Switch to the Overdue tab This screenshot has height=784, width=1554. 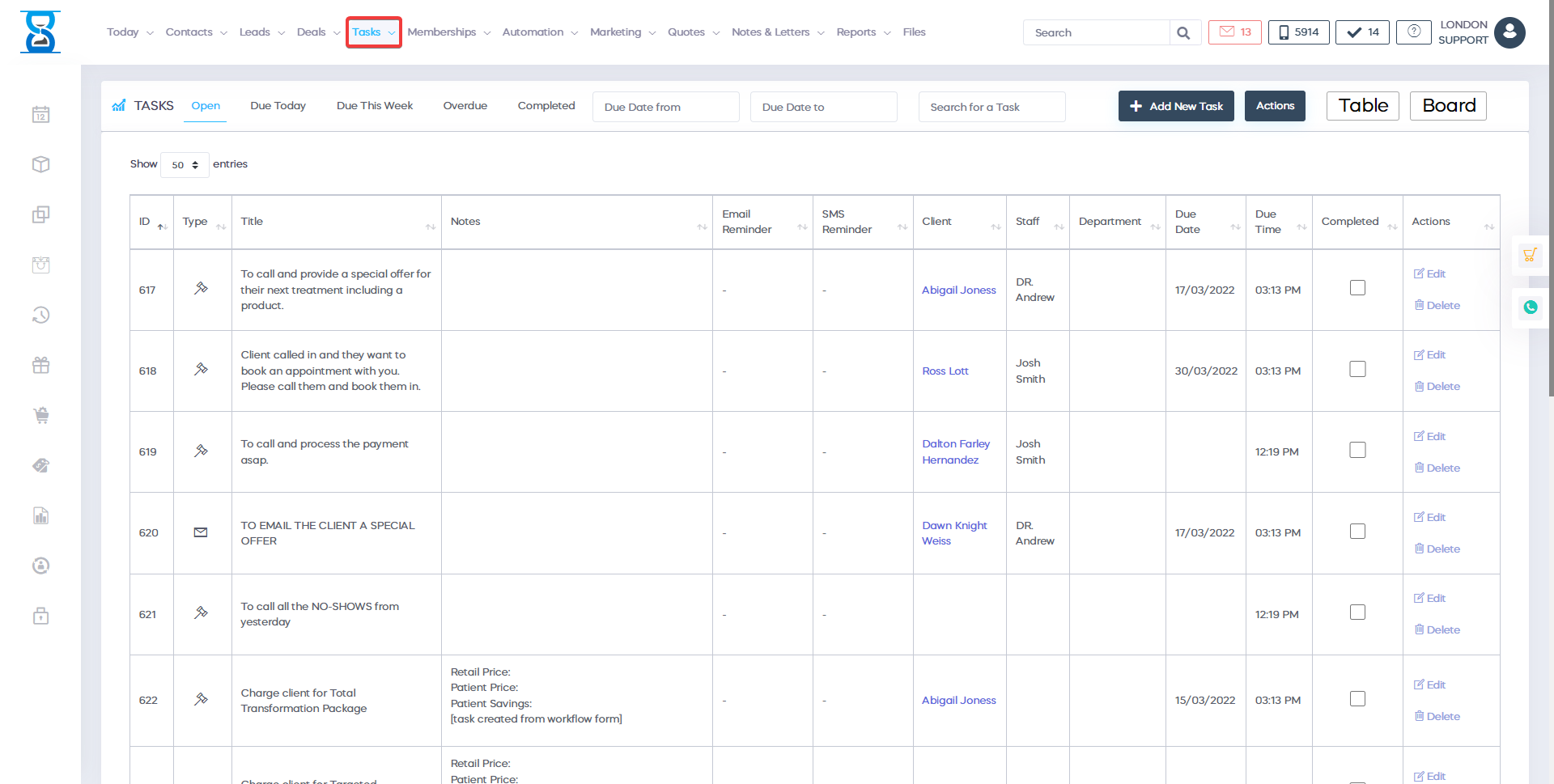click(x=465, y=106)
